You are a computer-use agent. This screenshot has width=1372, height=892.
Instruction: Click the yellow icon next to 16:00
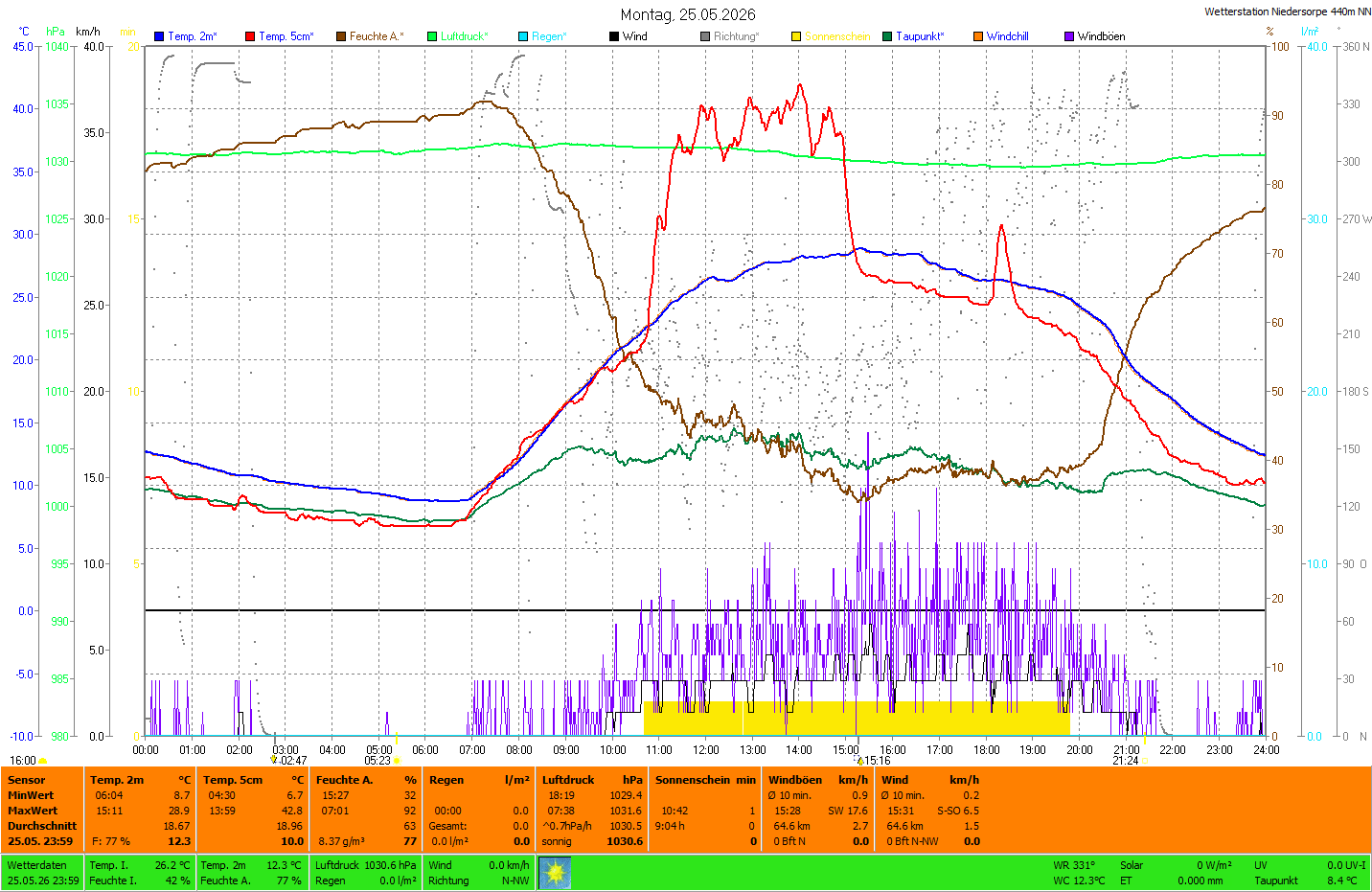tap(42, 761)
